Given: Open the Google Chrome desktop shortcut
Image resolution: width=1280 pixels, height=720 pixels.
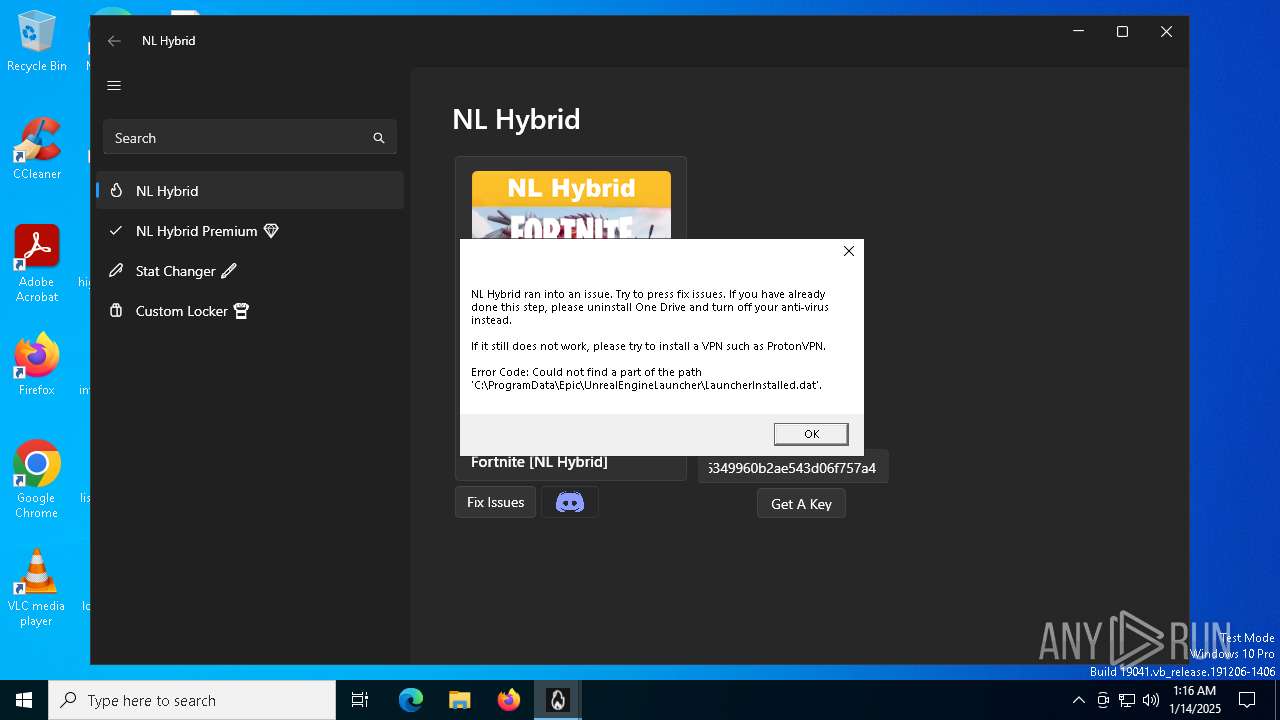Looking at the screenshot, I should [37, 479].
